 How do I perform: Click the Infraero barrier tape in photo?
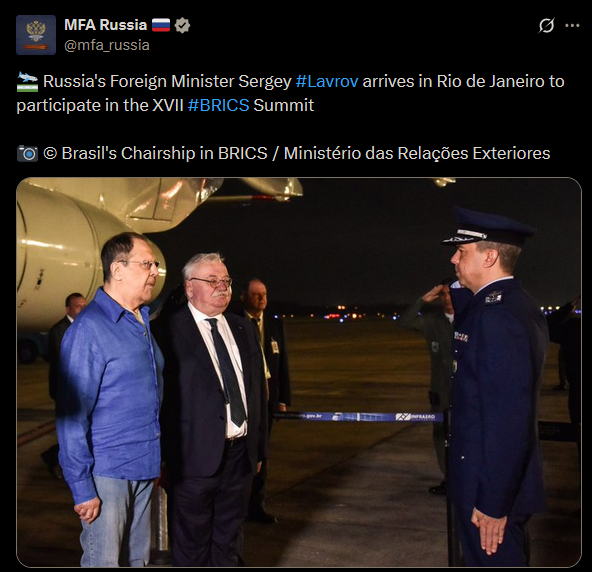359,417
